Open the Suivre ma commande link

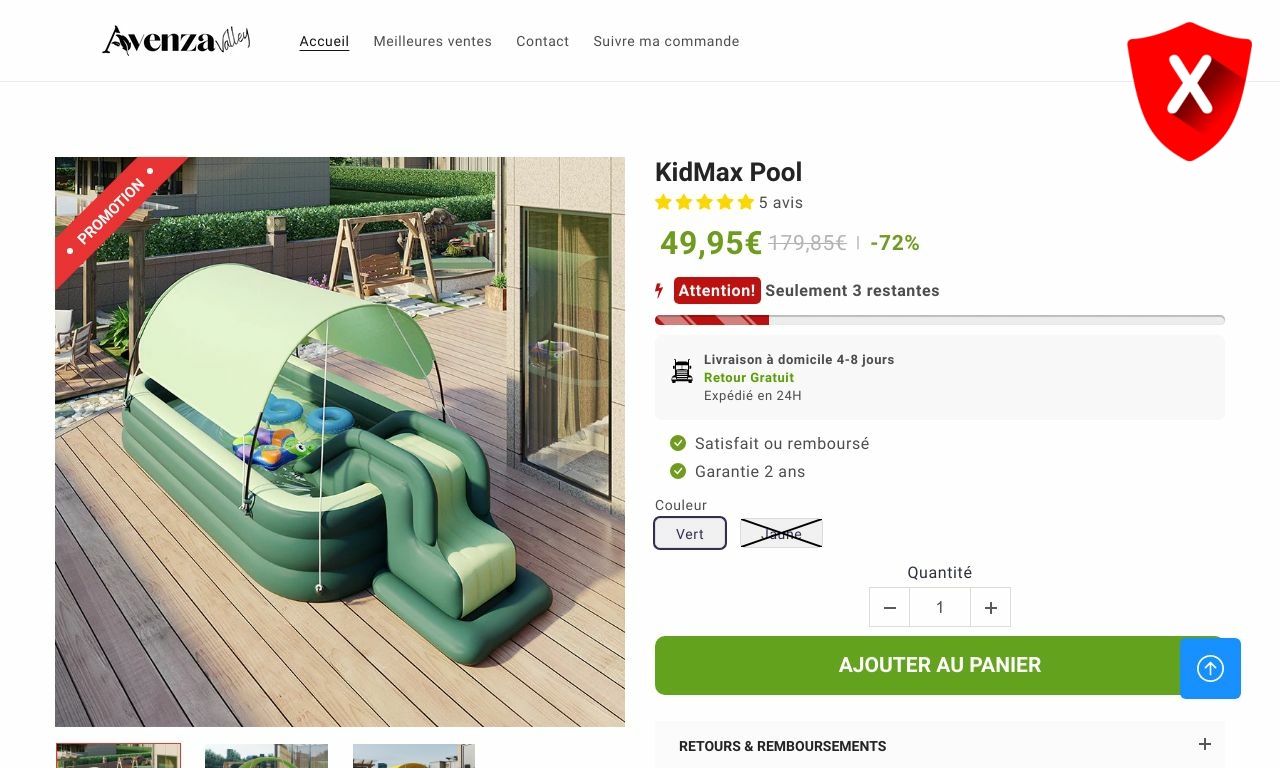666,41
